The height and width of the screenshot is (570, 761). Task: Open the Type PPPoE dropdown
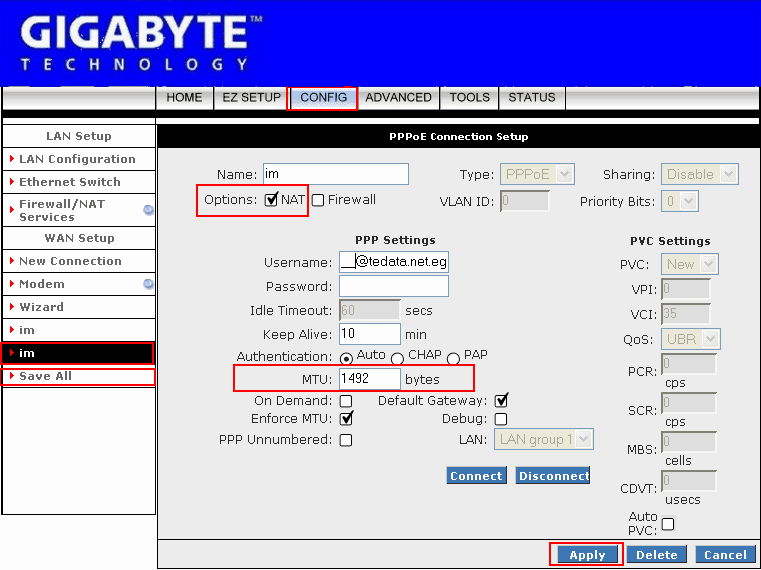pyautogui.click(x=537, y=174)
